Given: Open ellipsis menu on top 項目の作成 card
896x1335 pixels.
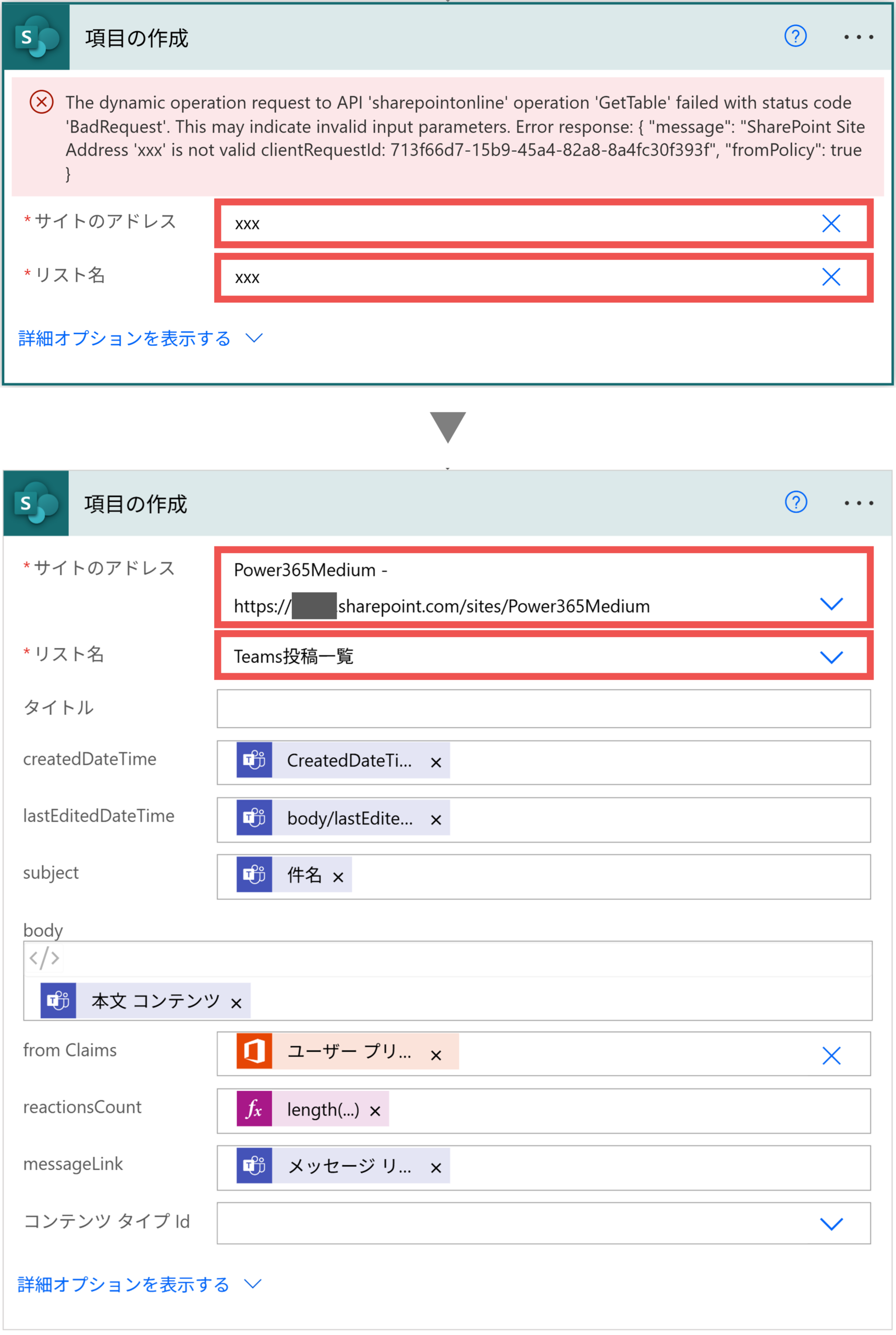Looking at the screenshot, I should (858, 38).
